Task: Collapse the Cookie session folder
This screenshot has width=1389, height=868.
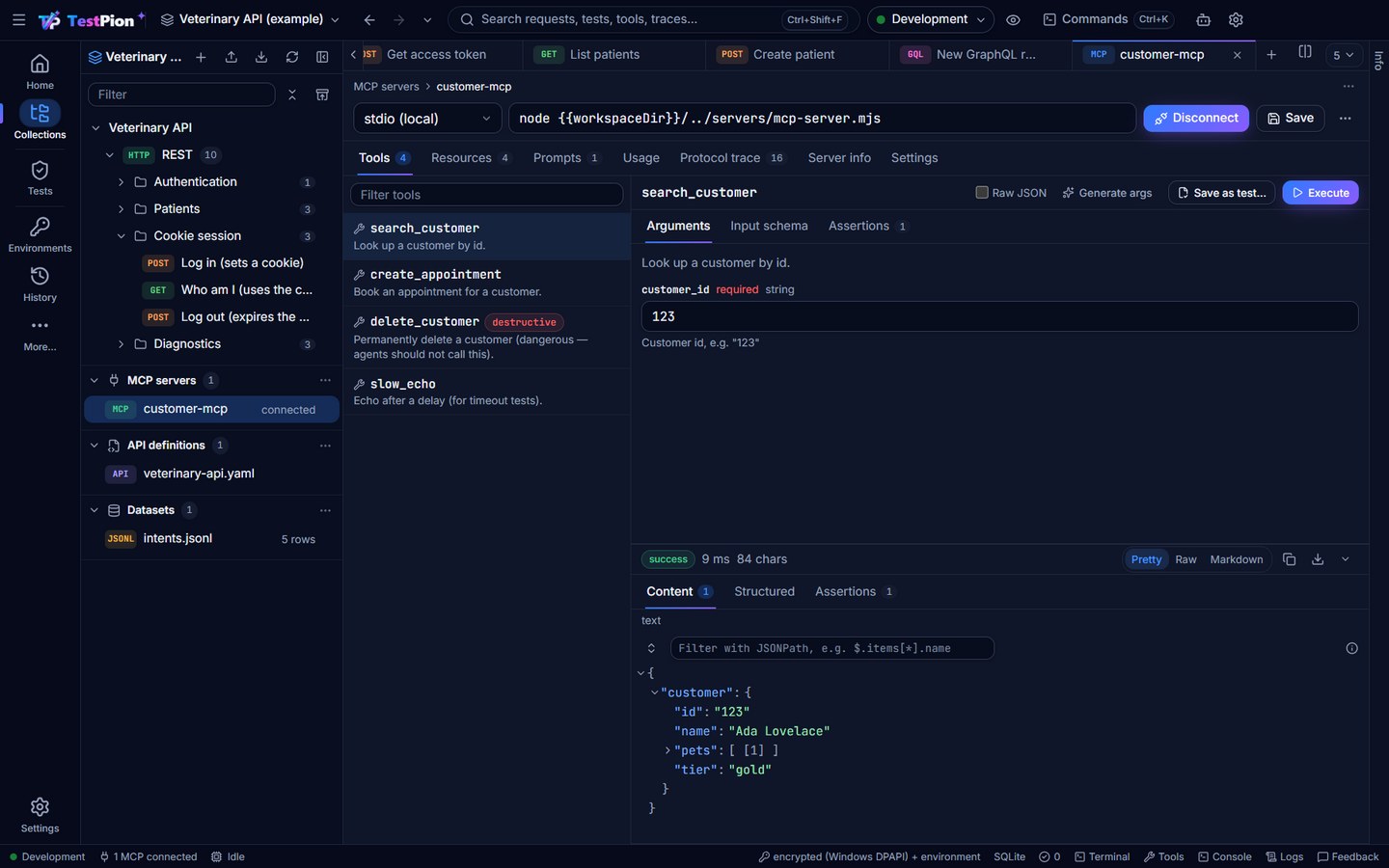Action: [121, 236]
